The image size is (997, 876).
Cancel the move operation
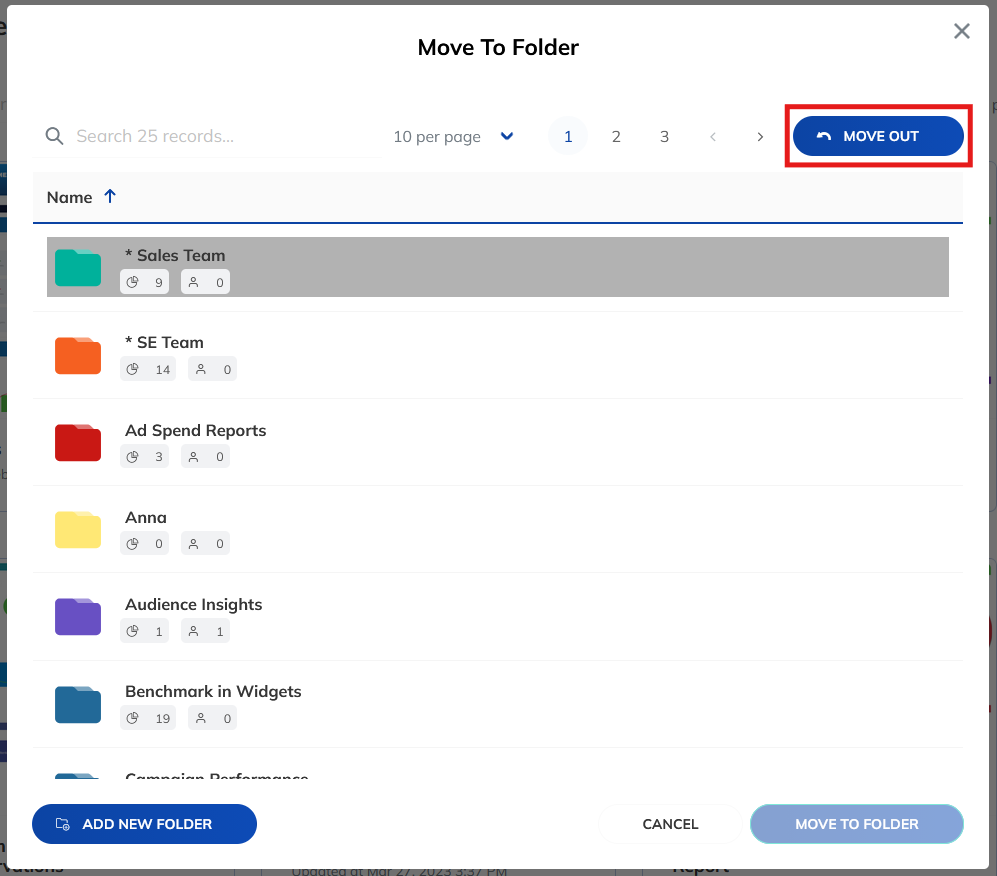coord(670,824)
